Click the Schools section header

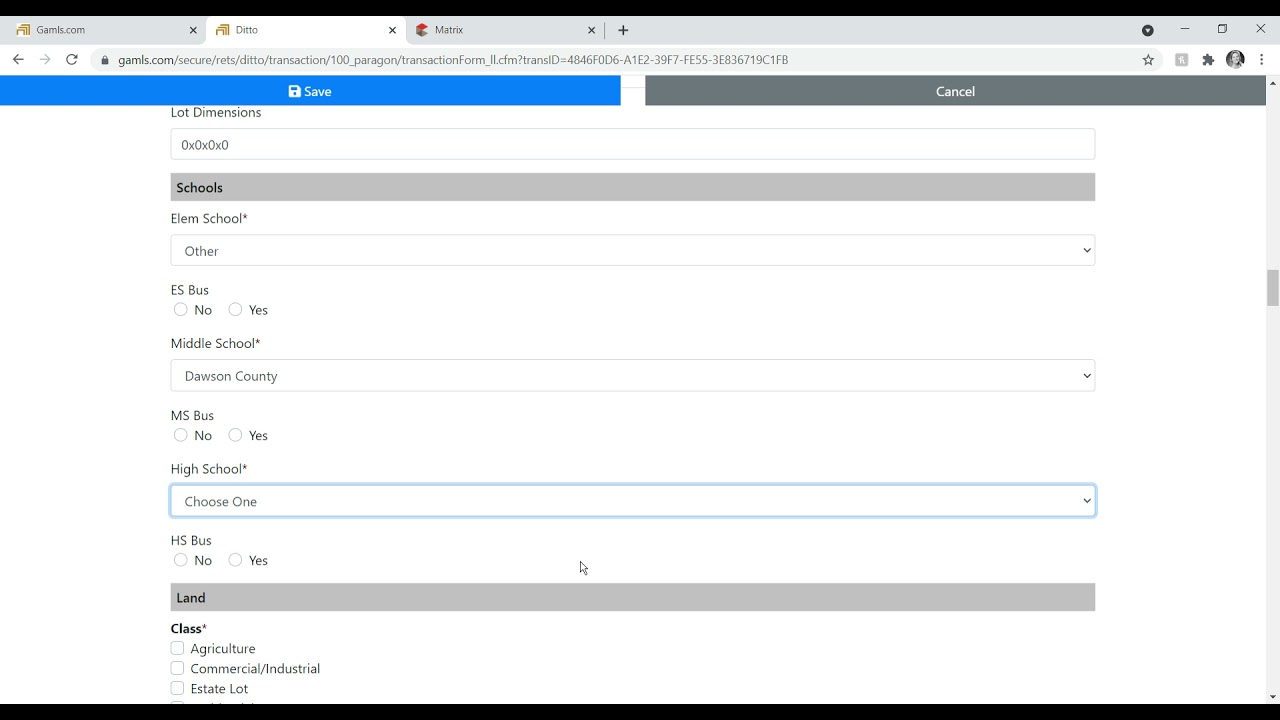(x=633, y=187)
